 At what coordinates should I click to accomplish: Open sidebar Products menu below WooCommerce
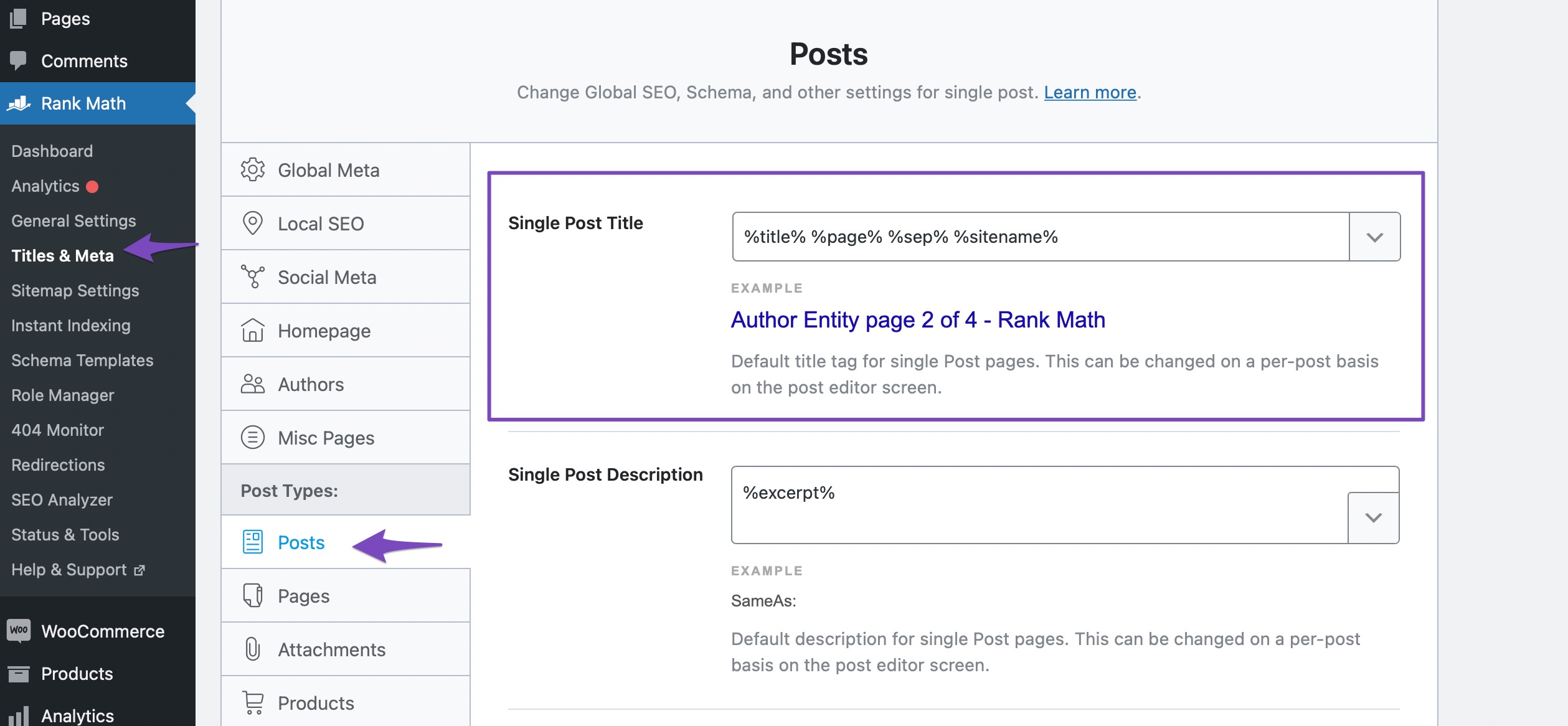[98, 674]
